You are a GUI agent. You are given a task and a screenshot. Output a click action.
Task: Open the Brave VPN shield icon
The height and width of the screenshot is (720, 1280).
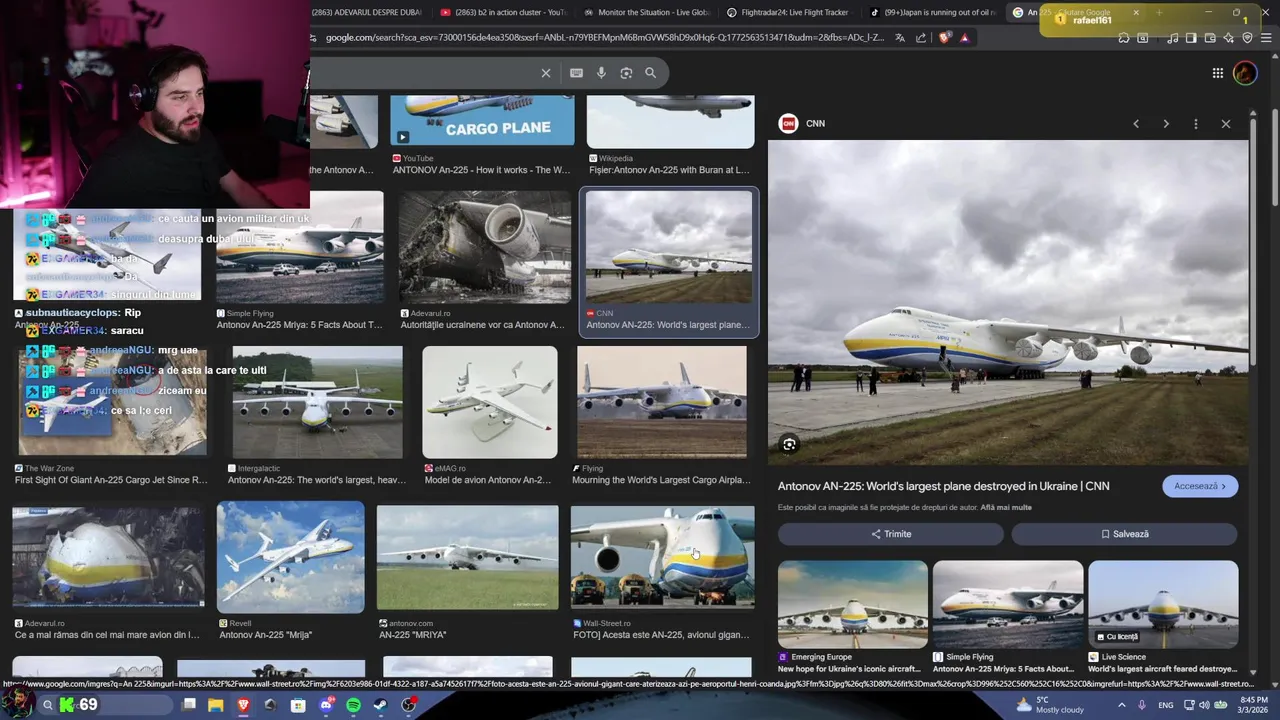click(x=1248, y=38)
